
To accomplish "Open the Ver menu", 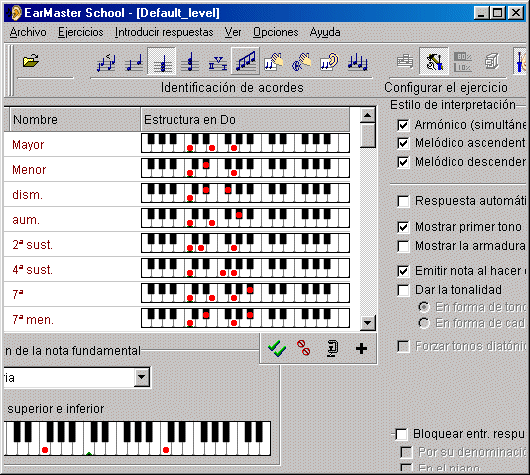I will pos(233,32).
